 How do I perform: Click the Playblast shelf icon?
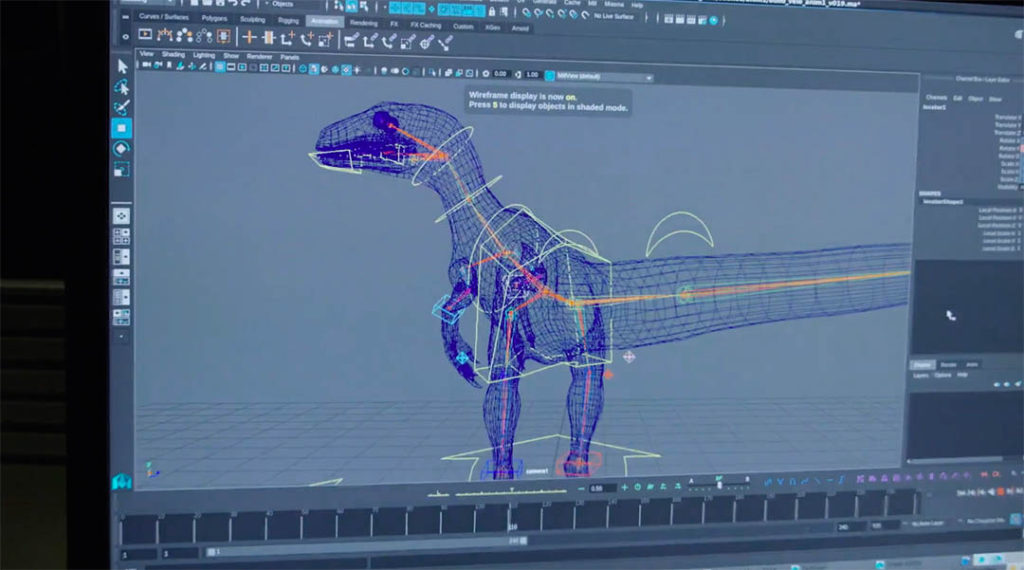tap(145, 34)
